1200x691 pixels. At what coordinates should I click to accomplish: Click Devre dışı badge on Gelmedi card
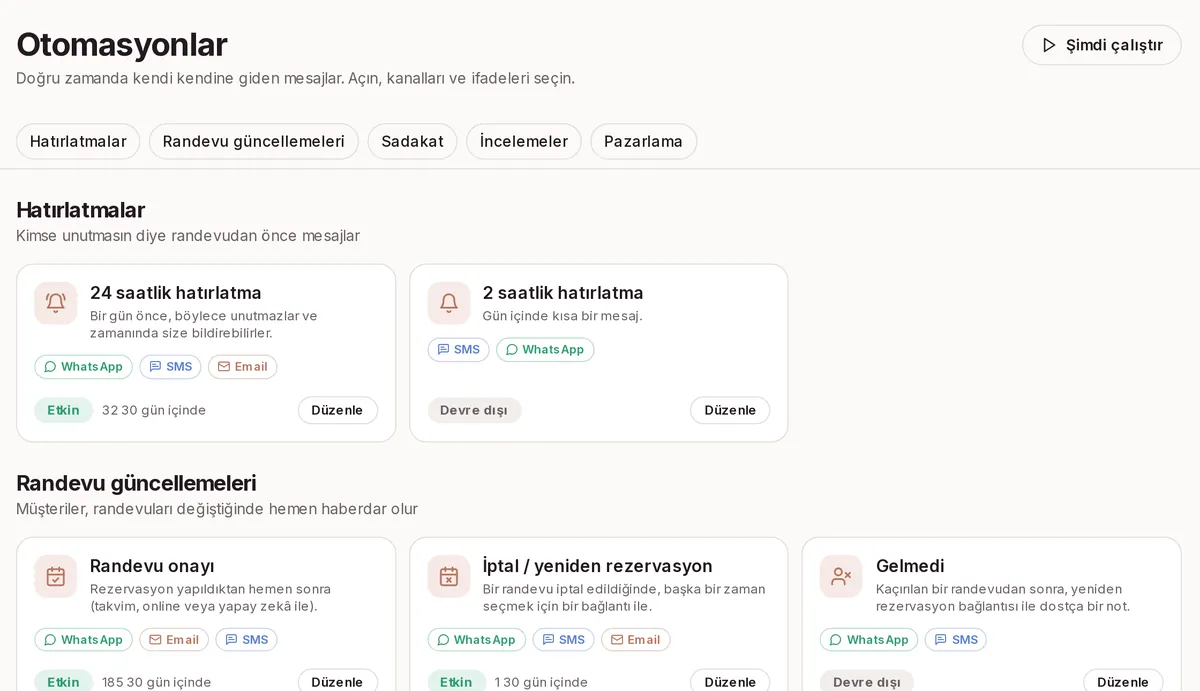[867, 681]
